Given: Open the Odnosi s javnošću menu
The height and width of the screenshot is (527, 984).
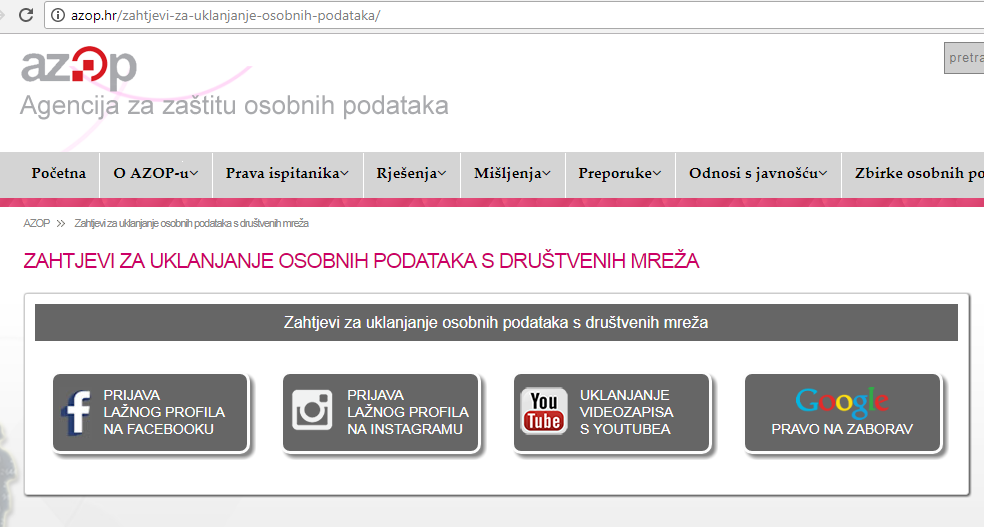Looking at the screenshot, I should click(758, 174).
